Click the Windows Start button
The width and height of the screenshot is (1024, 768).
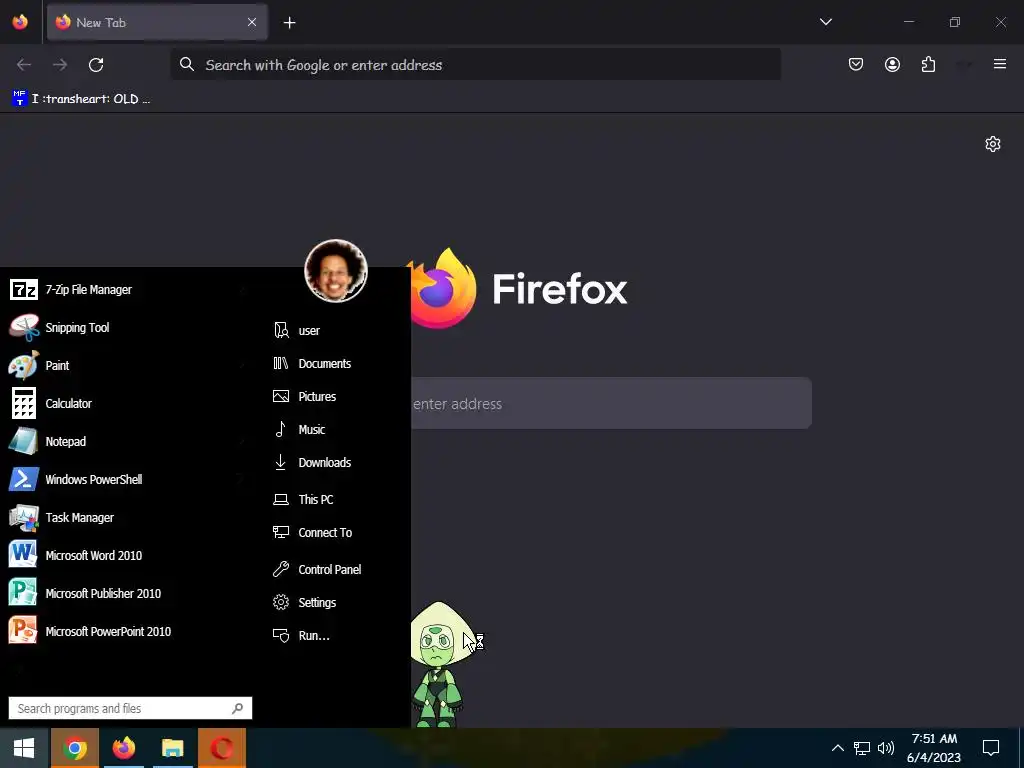pos(24,748)
